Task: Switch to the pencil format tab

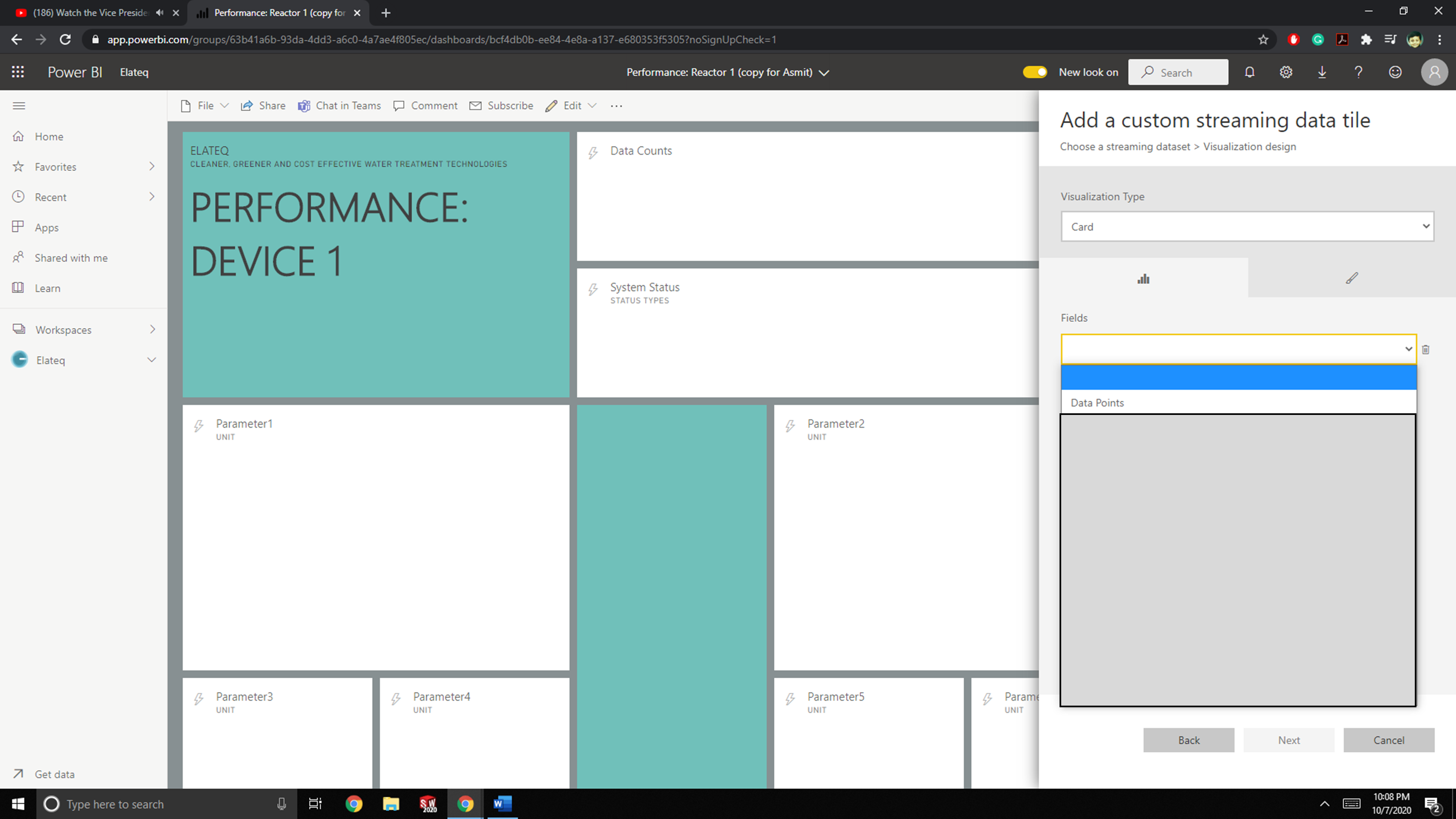Action: click(x=1352, y=278)
